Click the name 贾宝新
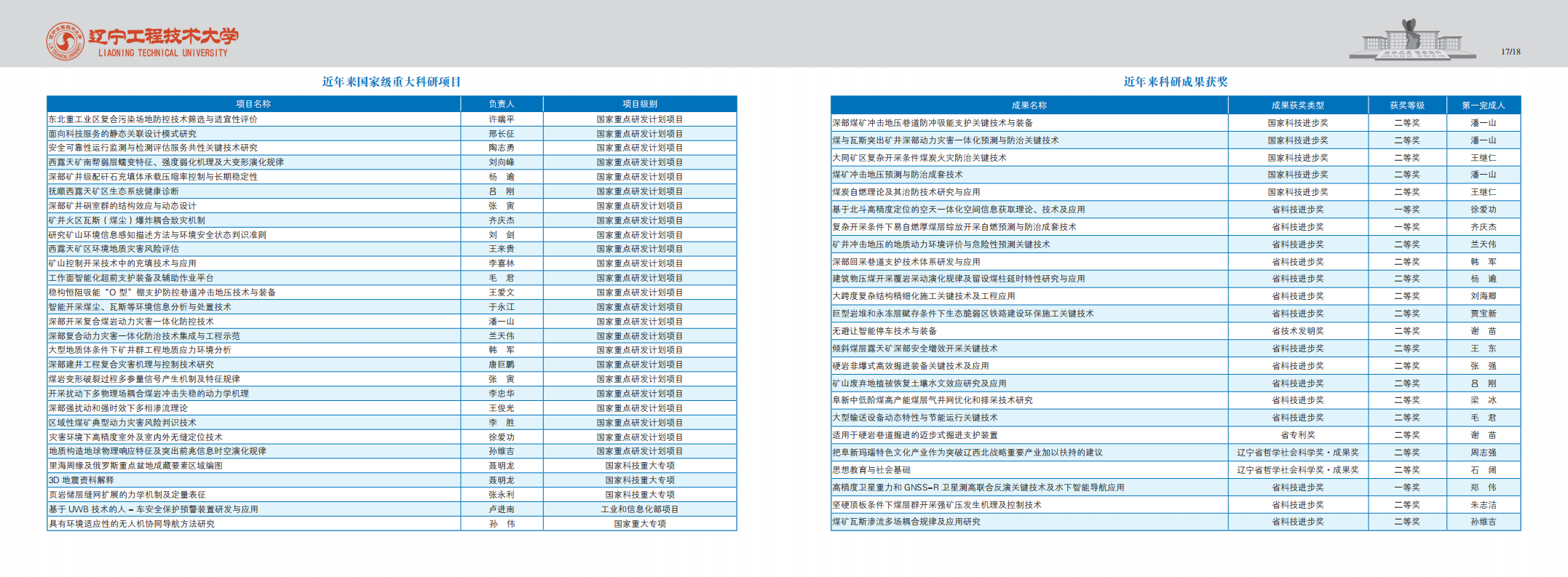The height and width of the screenshot is (577, 1568). coord(1484,314)
